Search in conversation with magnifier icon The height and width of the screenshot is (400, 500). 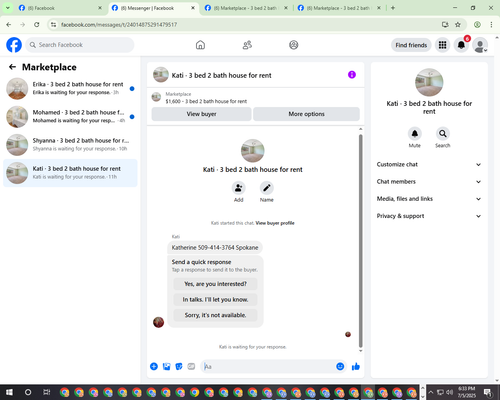(443, 134)
